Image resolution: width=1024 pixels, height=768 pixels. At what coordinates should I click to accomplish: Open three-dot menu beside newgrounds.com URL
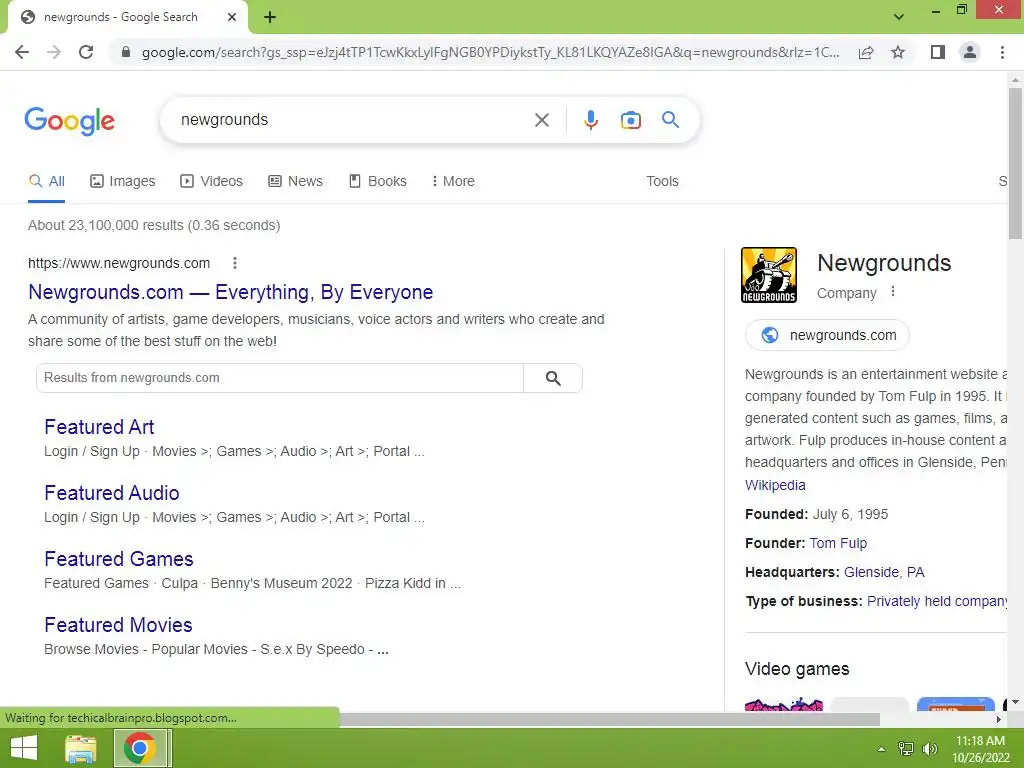point(234,263)
